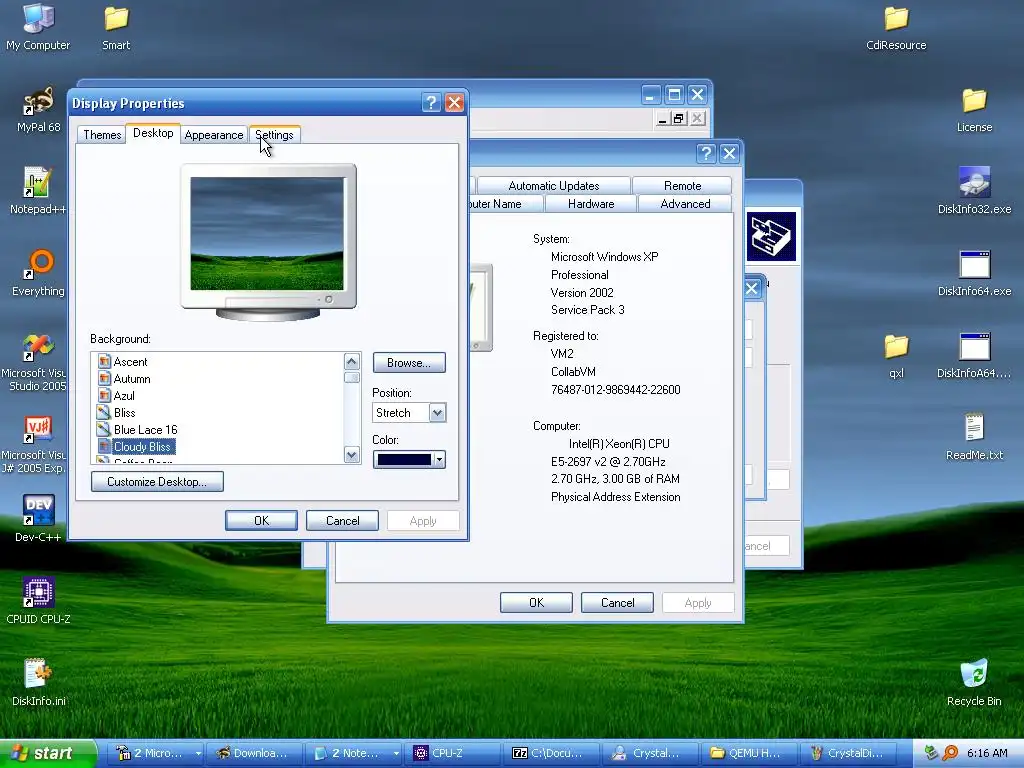
Task: Launch CPUID CPU-Z desktop shortcut
Action: pos(38,601)
